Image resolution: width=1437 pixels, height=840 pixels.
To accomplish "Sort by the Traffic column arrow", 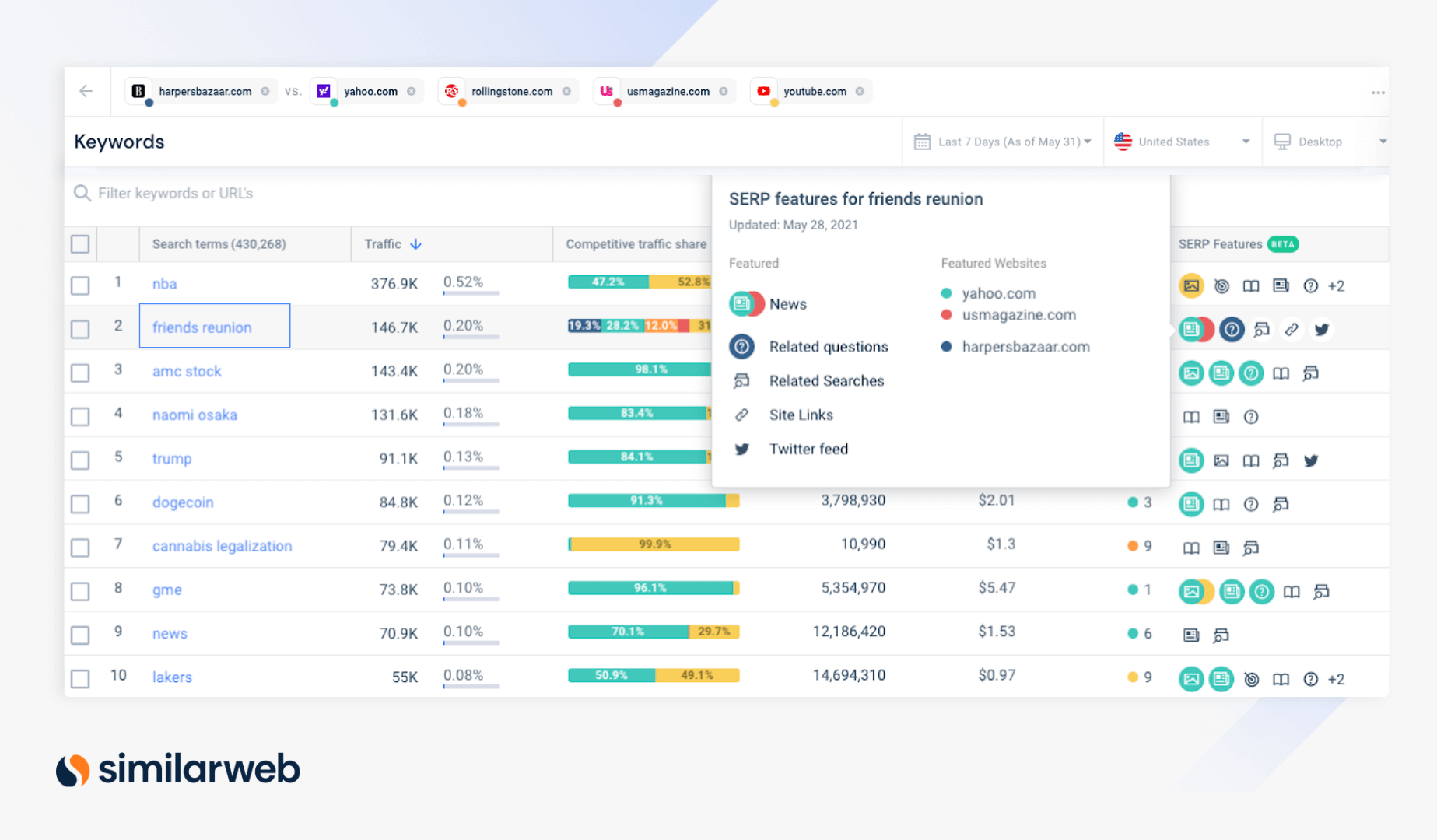I will (416, 244).
